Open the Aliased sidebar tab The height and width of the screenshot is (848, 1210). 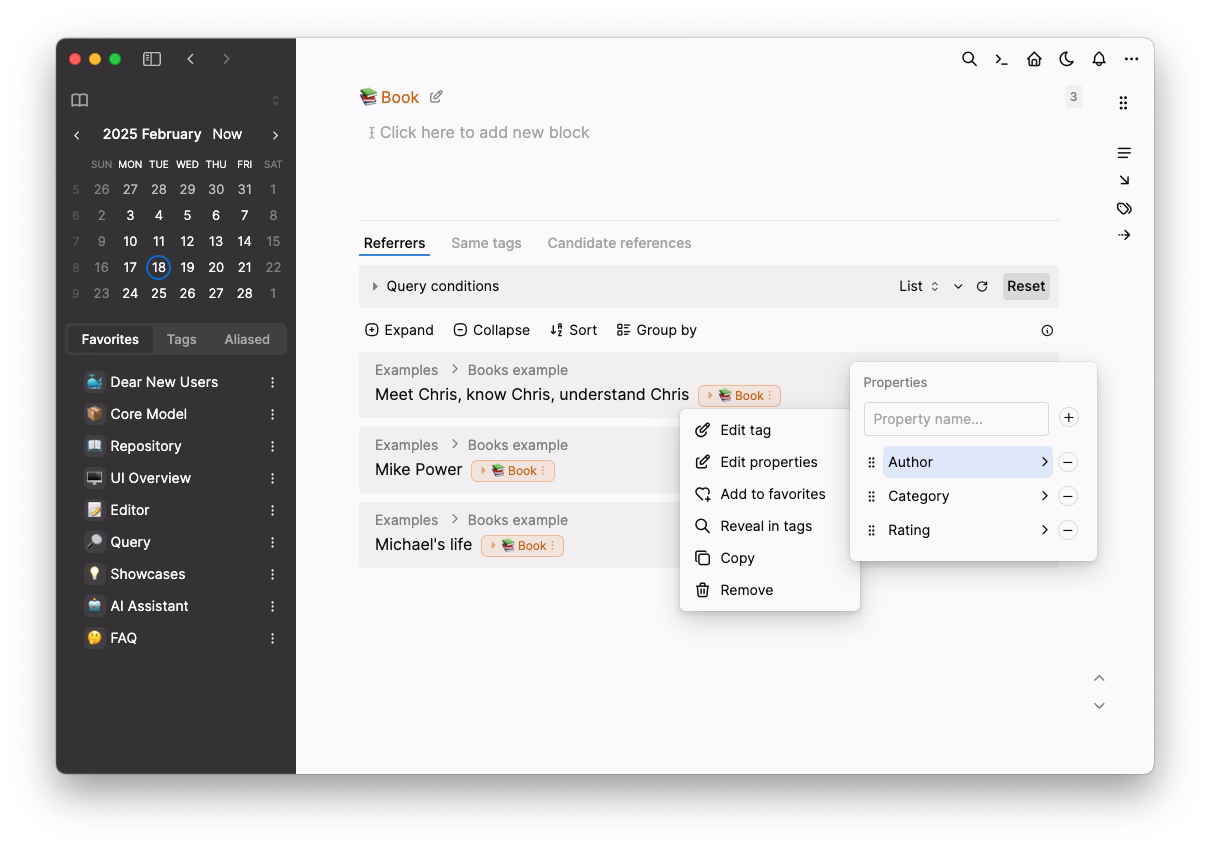(x=247, y=339)
